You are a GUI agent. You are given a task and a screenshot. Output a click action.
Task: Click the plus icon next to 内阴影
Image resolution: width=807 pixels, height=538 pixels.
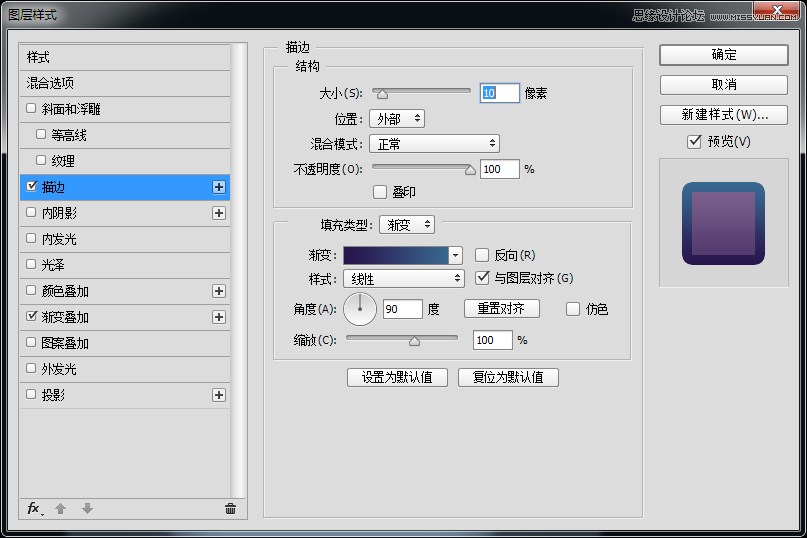219,213
